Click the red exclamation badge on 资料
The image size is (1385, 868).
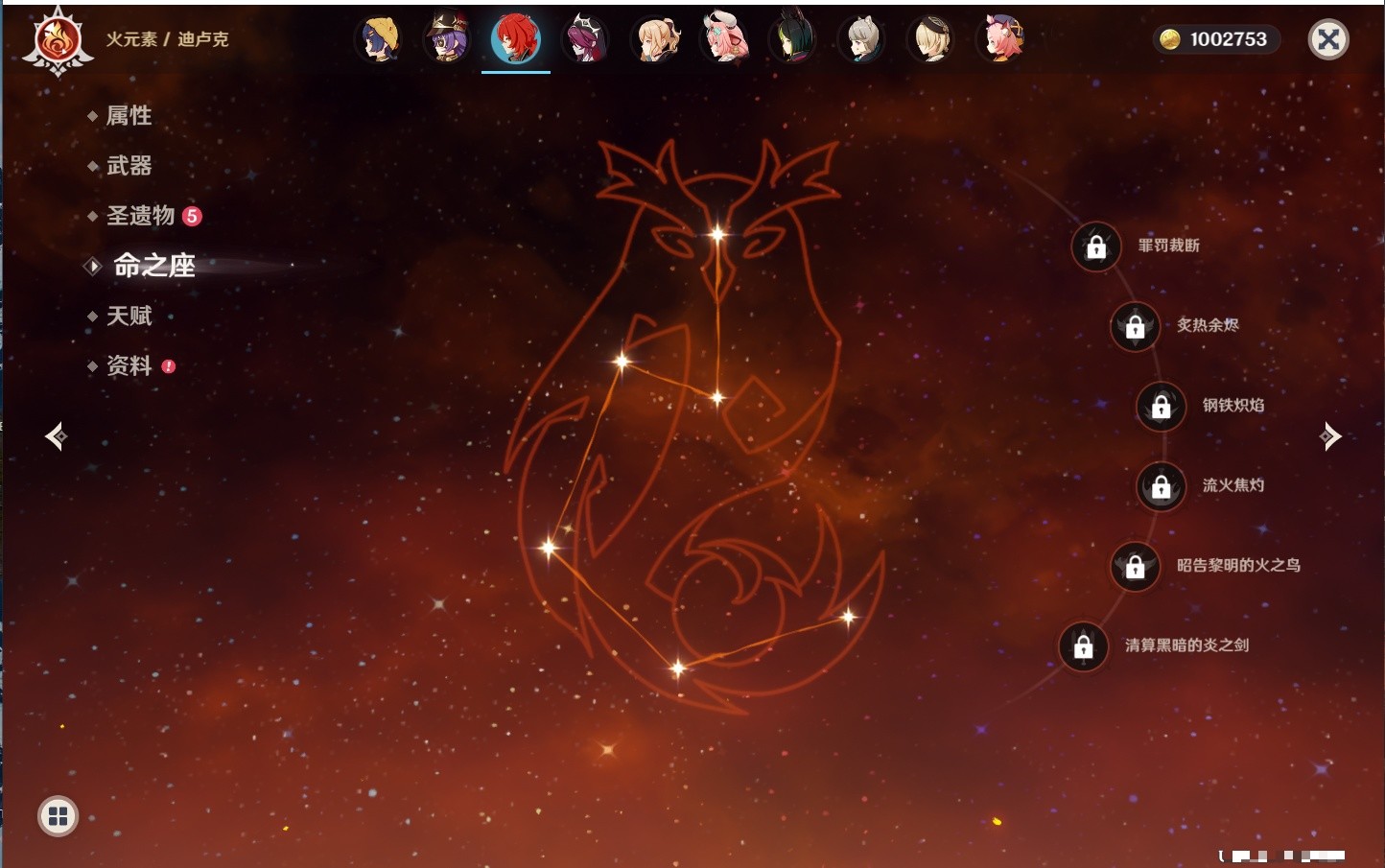click(x=169, y=366)
